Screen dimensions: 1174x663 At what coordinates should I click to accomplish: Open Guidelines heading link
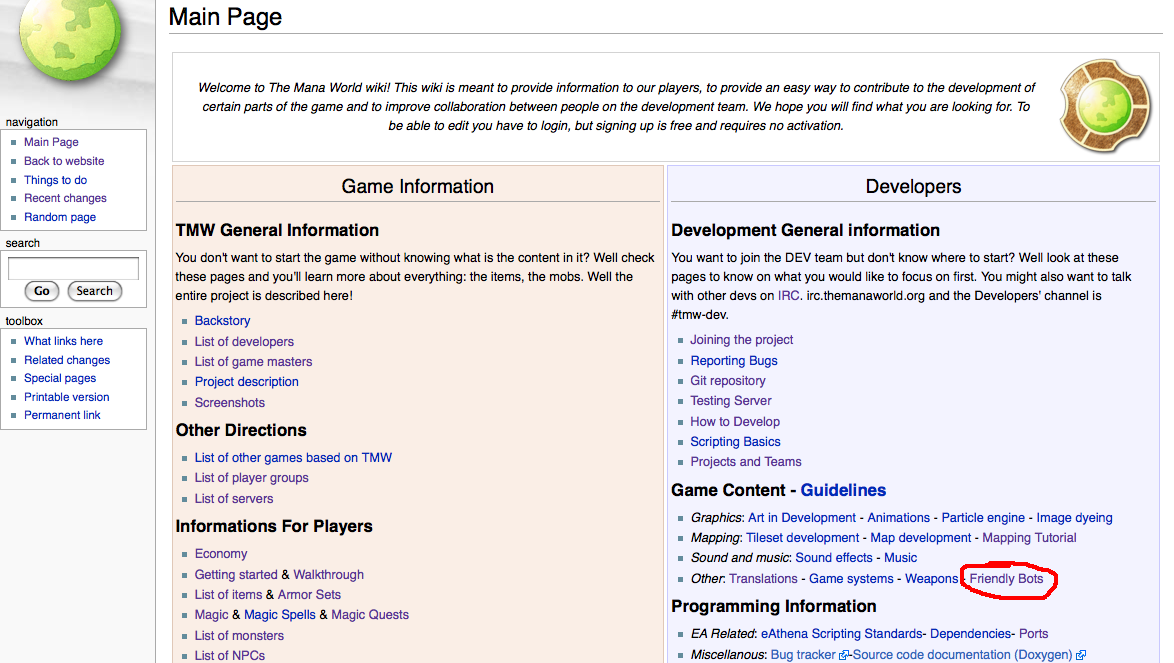[843, 491]
